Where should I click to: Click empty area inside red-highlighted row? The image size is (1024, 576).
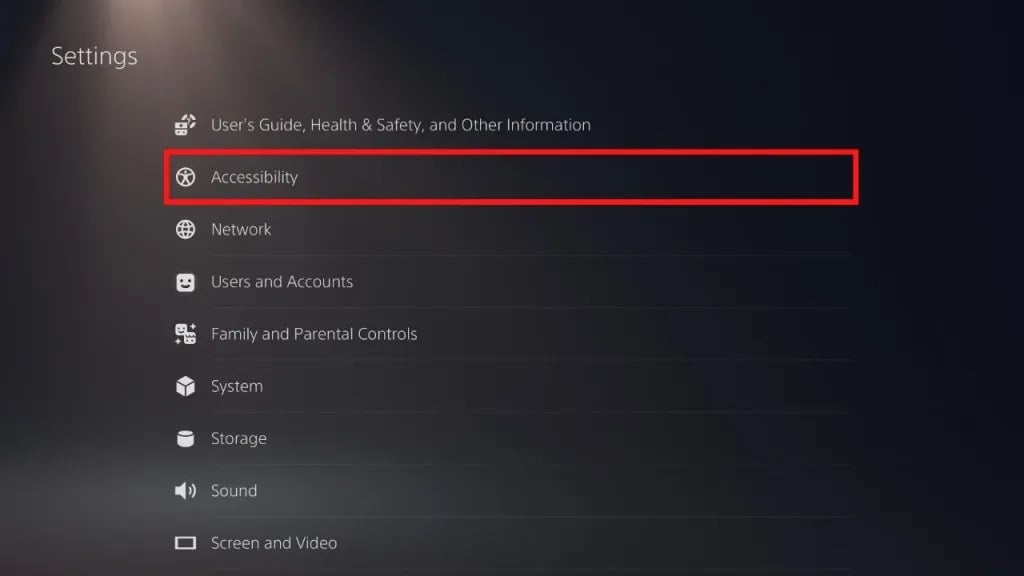600,177
